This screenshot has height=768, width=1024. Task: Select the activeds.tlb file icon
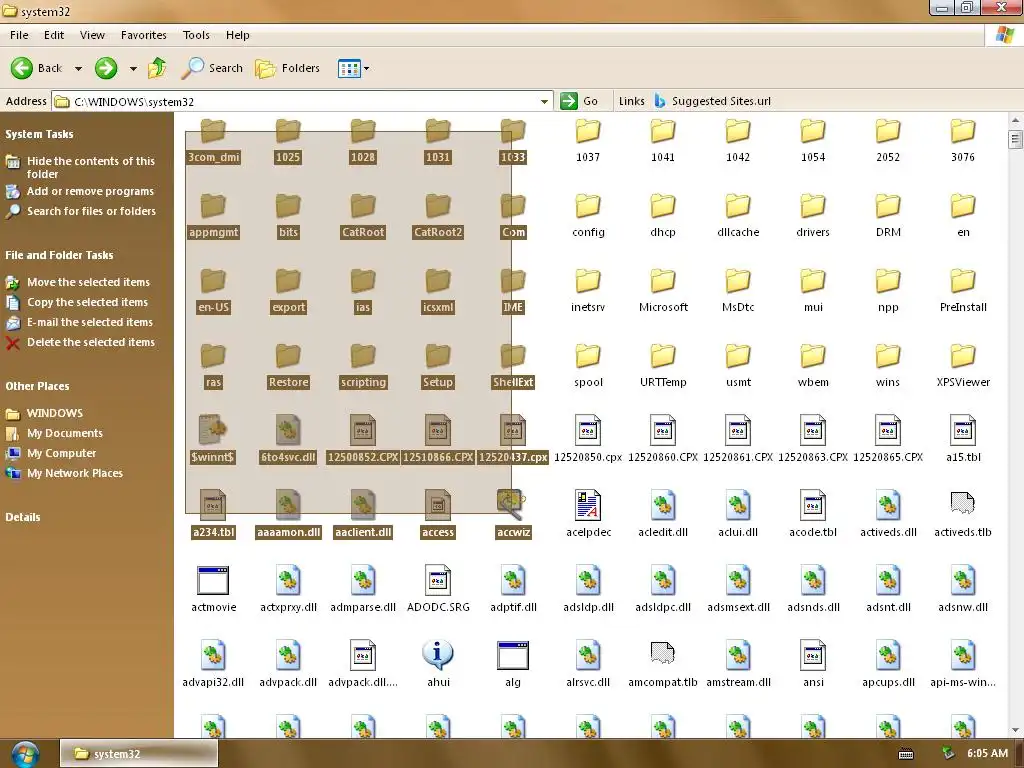click(963, 504)
